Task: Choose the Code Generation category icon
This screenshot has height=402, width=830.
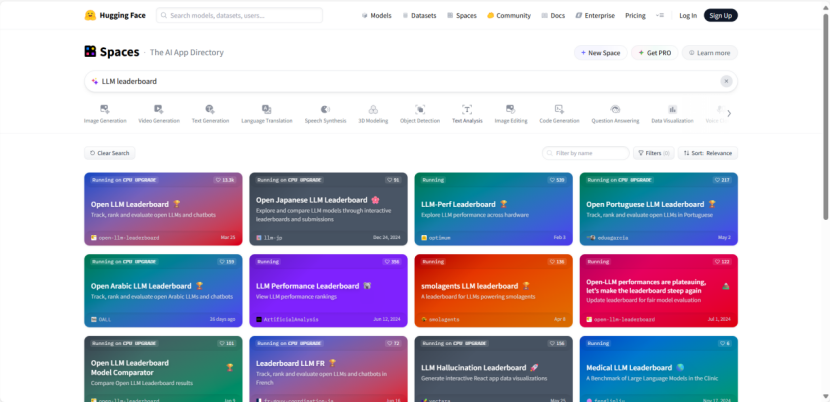Action: [x=559, y=109]
